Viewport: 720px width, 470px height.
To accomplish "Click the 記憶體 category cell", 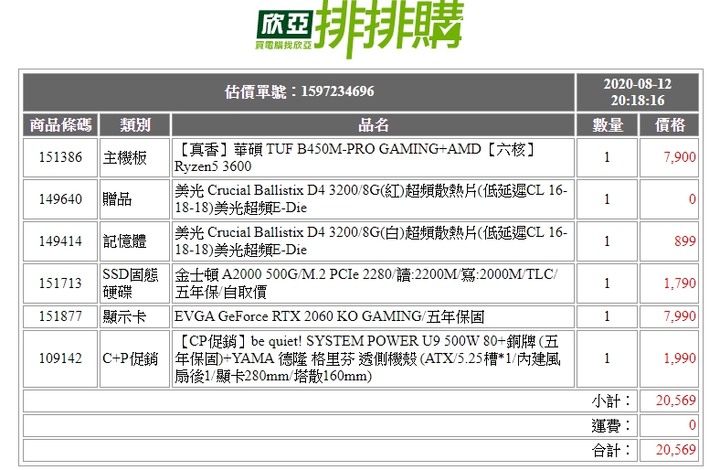I will [x=135, y=241].
